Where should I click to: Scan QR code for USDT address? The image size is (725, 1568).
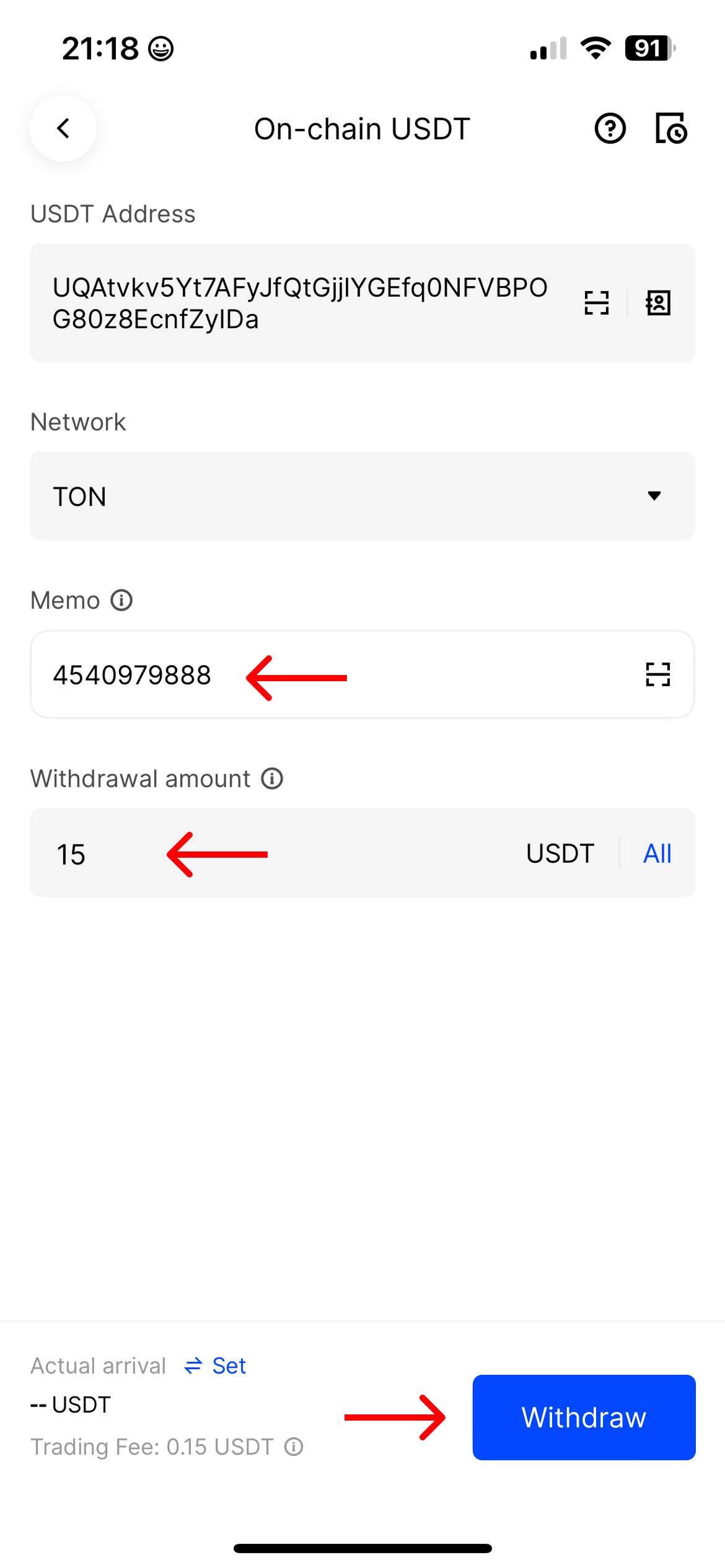597,303
